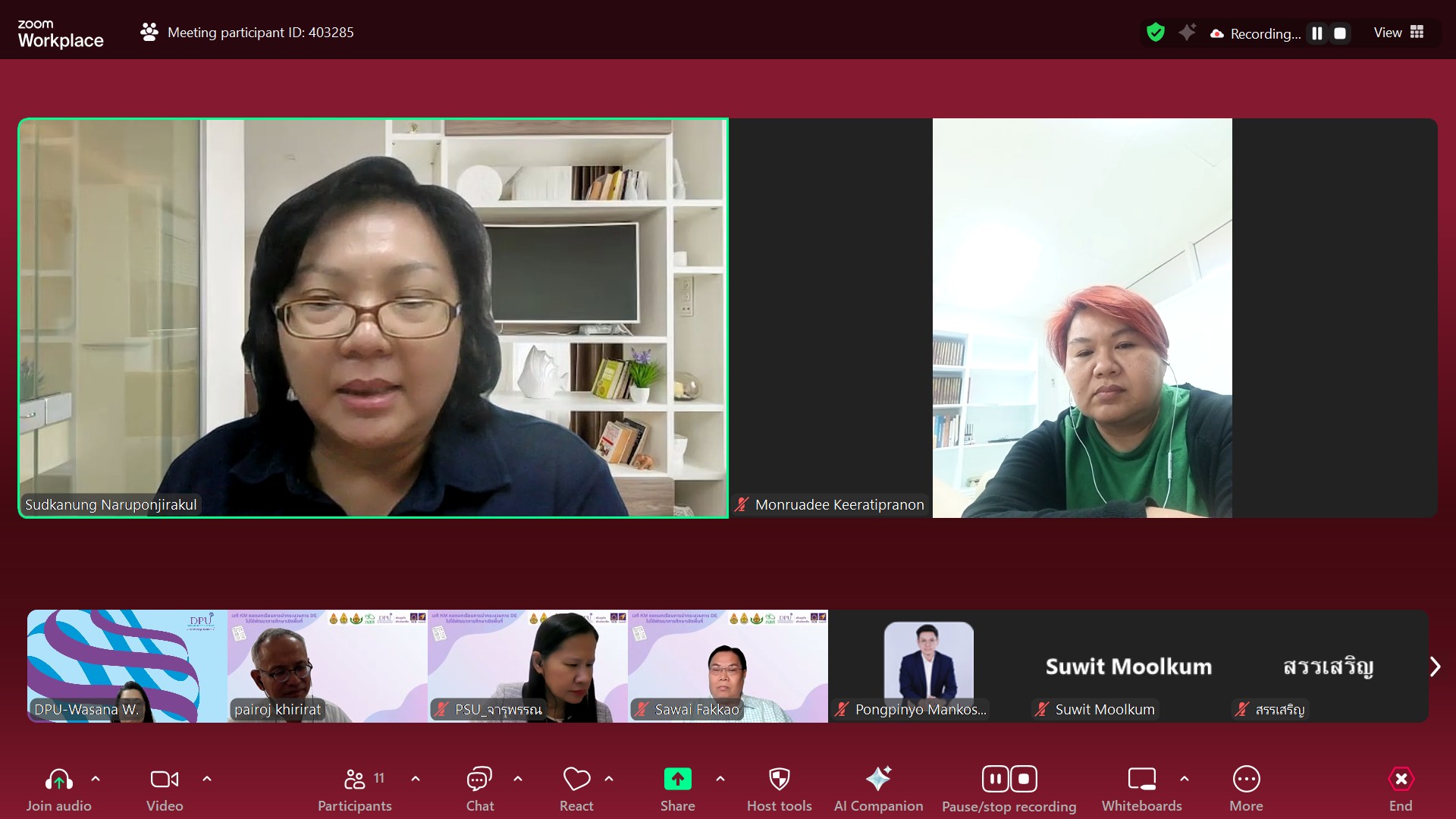Expand share options arrow beside Share
Image resolution: width=1456 pixels, height=819 pixels.
point(720,779)
